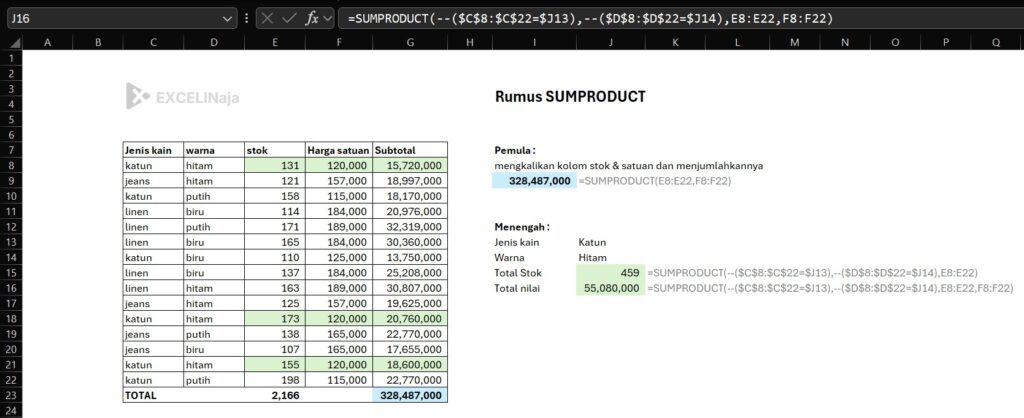Viewport: 1024px width, 418px height.
Task: Expand the fx function dropdown chevron
Action: tap(327, 18)
